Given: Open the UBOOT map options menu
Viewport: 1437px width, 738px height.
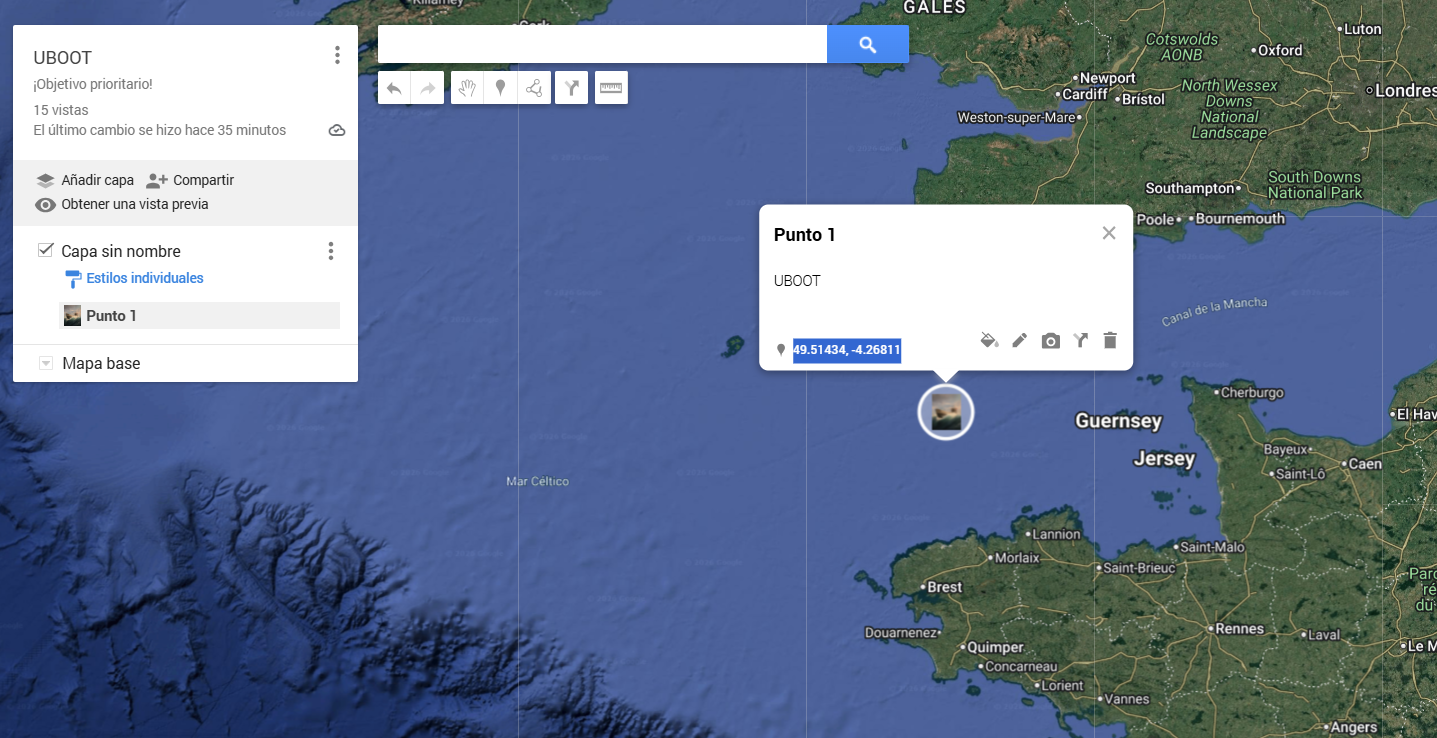Looking at the screenshot, I should point(337,55).
